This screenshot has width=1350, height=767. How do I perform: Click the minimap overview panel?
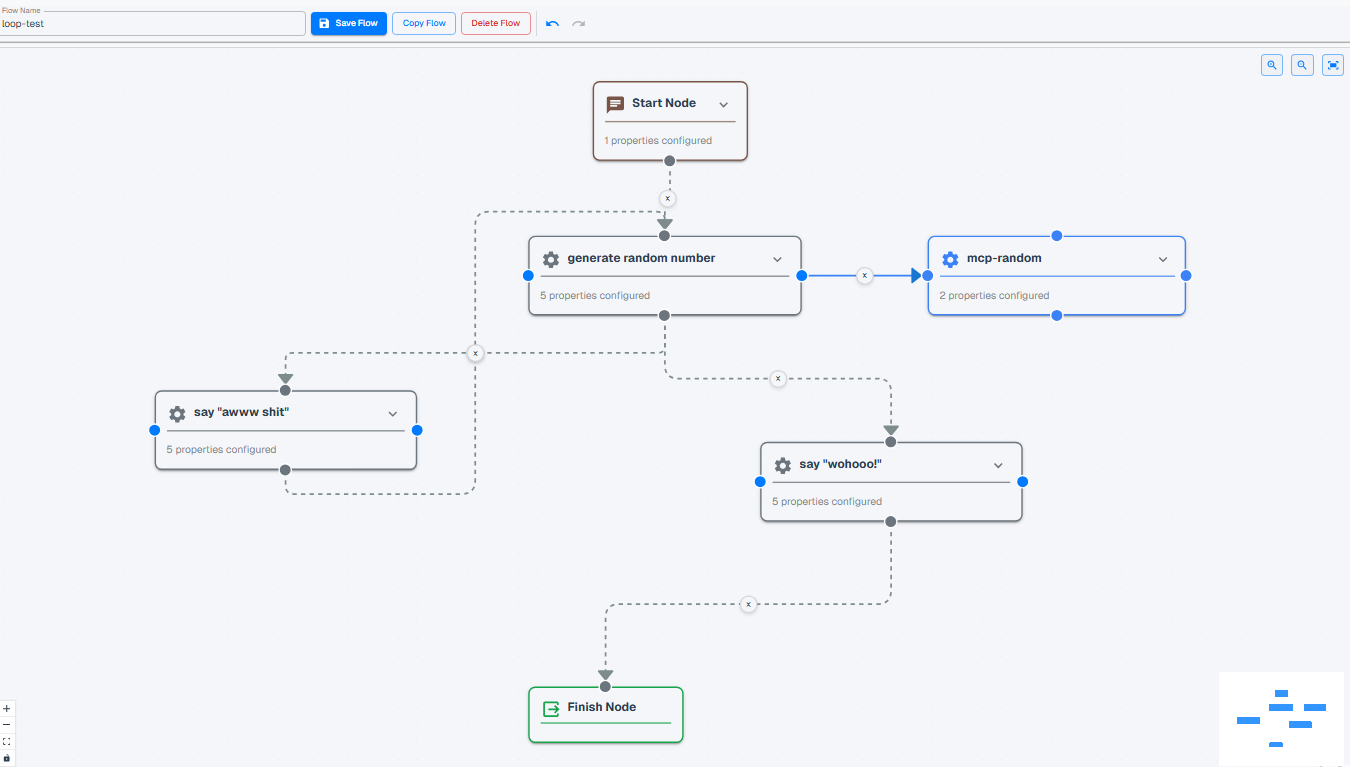coord(1281,718)
